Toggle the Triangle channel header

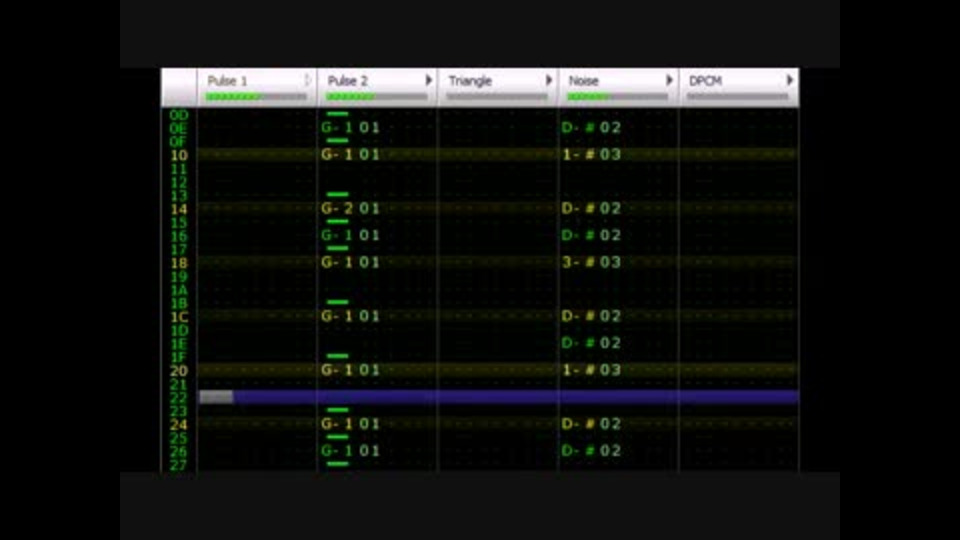tap(498, 88)
